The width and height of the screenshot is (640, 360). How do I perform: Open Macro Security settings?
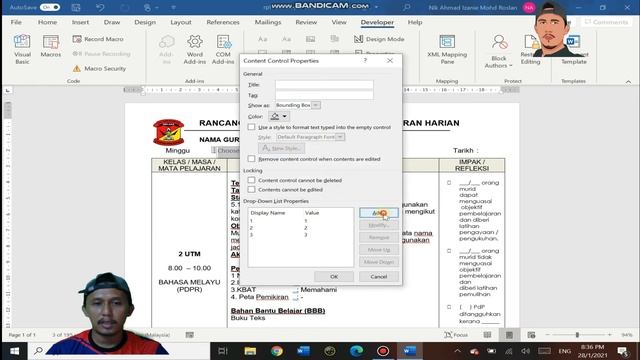point(100,69)
